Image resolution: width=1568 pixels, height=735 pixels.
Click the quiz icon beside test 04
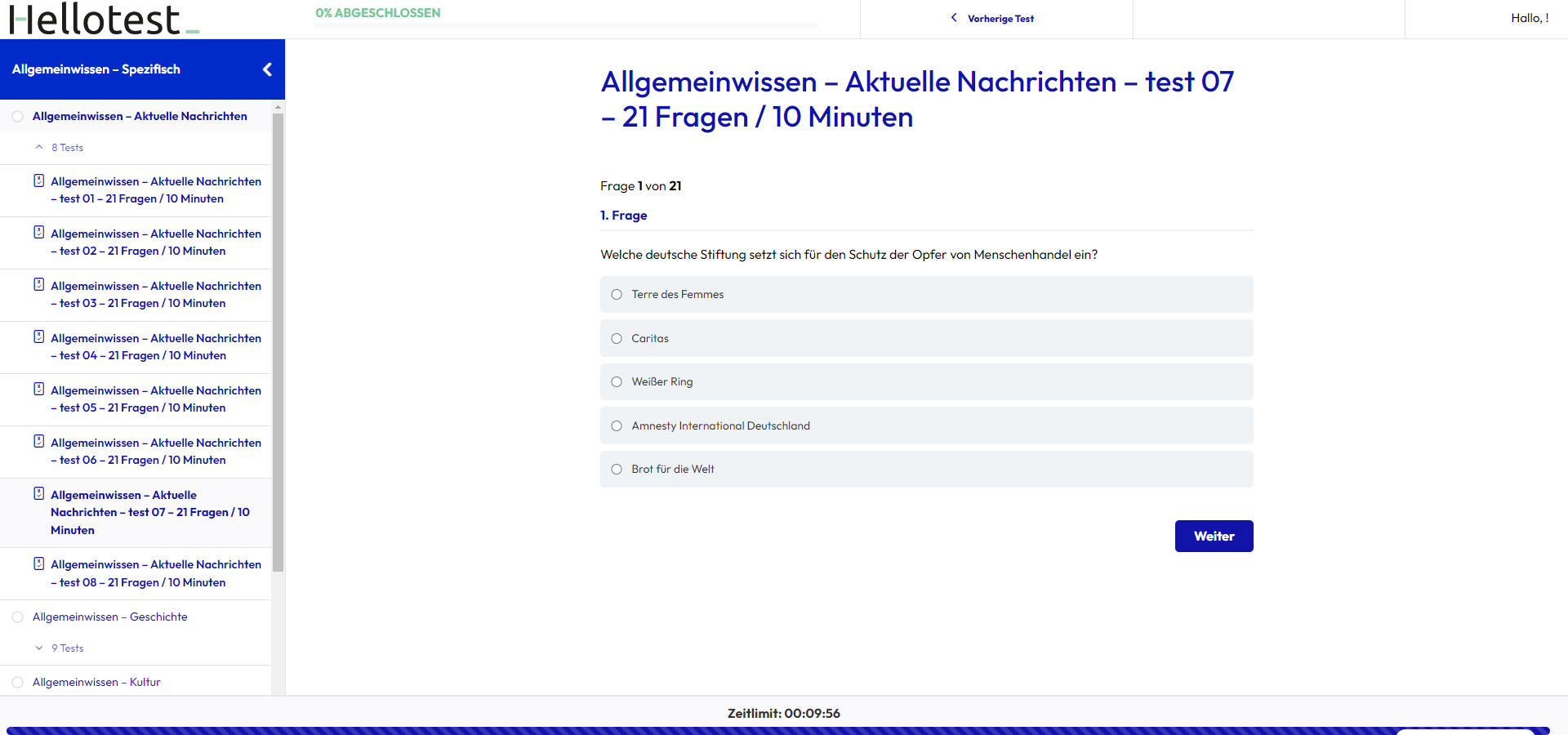(38, 337)
